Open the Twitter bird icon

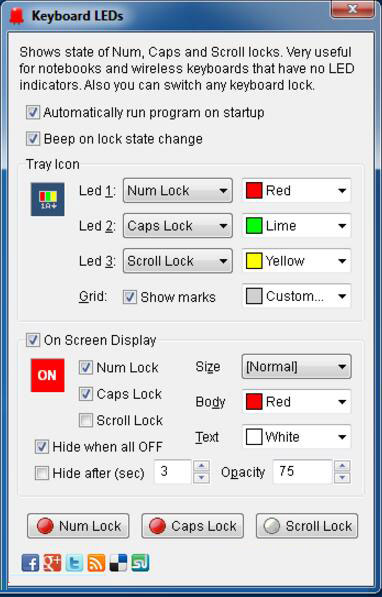pos(74,563)
